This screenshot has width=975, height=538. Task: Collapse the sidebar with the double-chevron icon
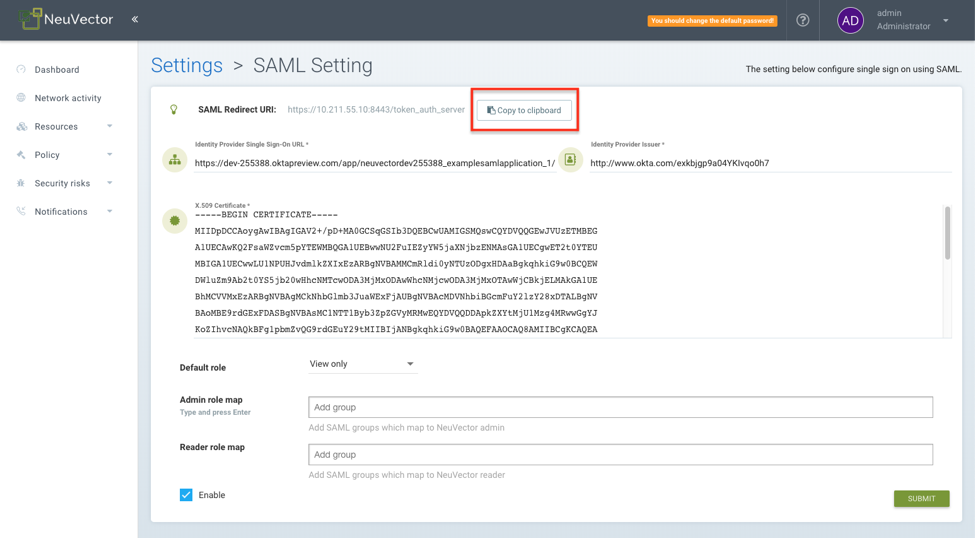[135, 19]
